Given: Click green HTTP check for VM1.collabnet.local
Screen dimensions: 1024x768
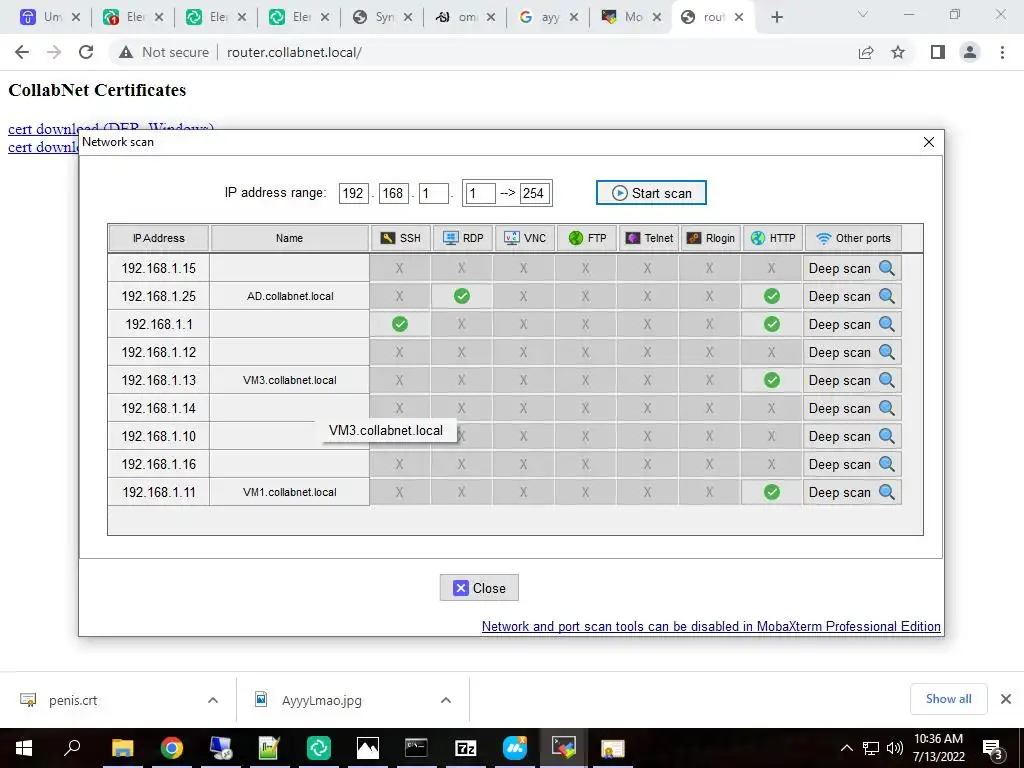Looking at the screenshot, I should coord(772,492).
